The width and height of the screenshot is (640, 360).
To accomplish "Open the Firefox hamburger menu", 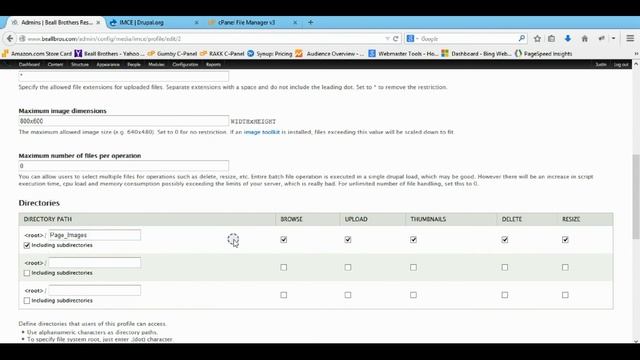I will (x=630, y=38).
